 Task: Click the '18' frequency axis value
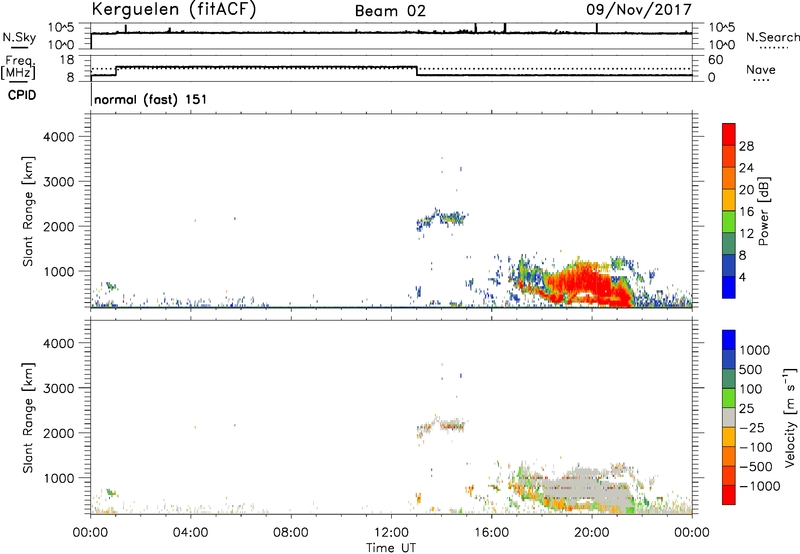[x=67, y=60]
